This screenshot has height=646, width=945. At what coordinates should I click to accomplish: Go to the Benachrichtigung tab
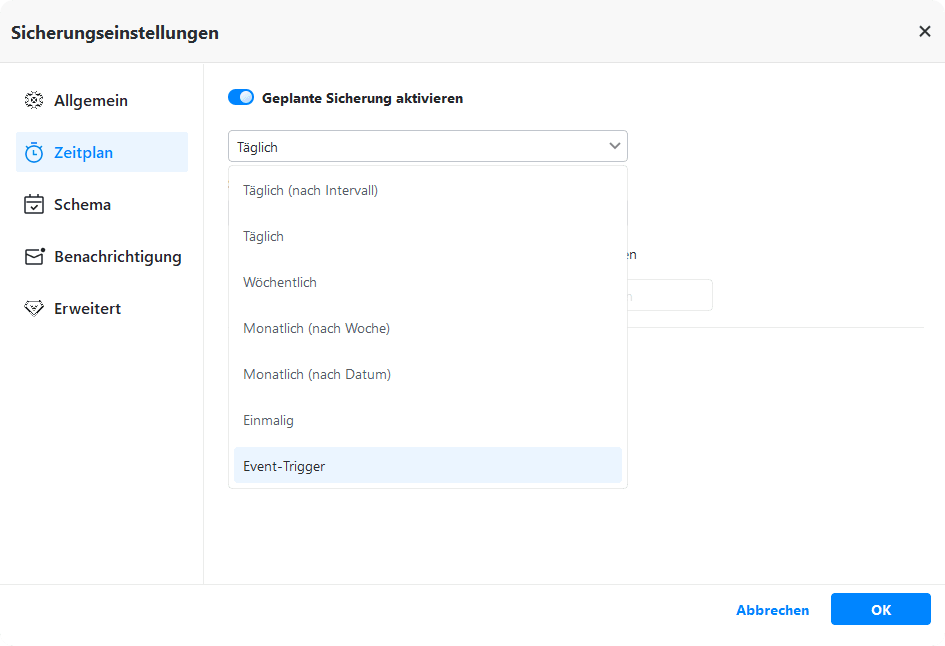[x=117, y=257]
